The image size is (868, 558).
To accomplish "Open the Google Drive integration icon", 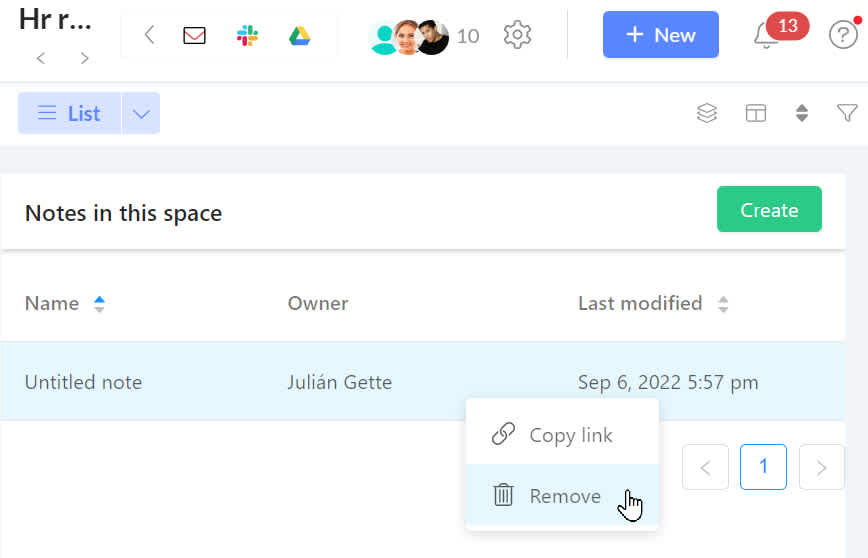I will (x=299, y=36).
